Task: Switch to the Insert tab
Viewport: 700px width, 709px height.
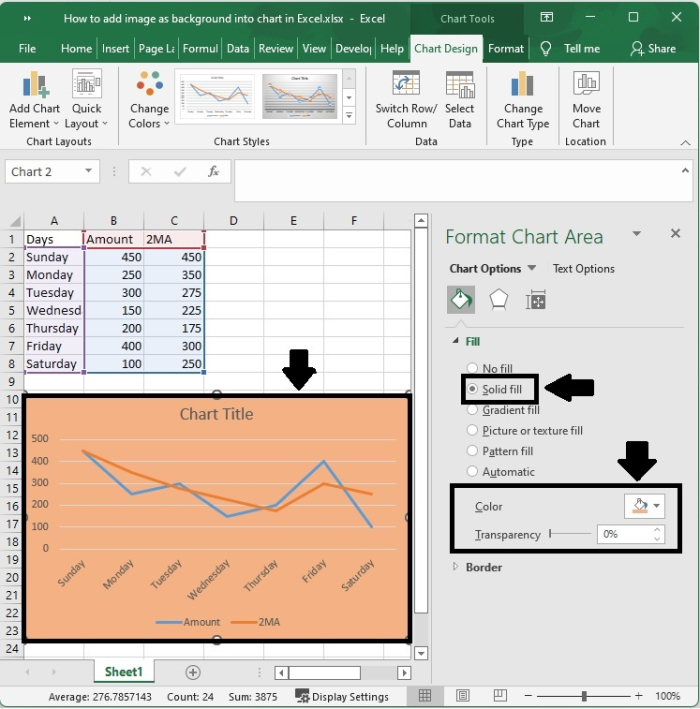Action: 115,49
